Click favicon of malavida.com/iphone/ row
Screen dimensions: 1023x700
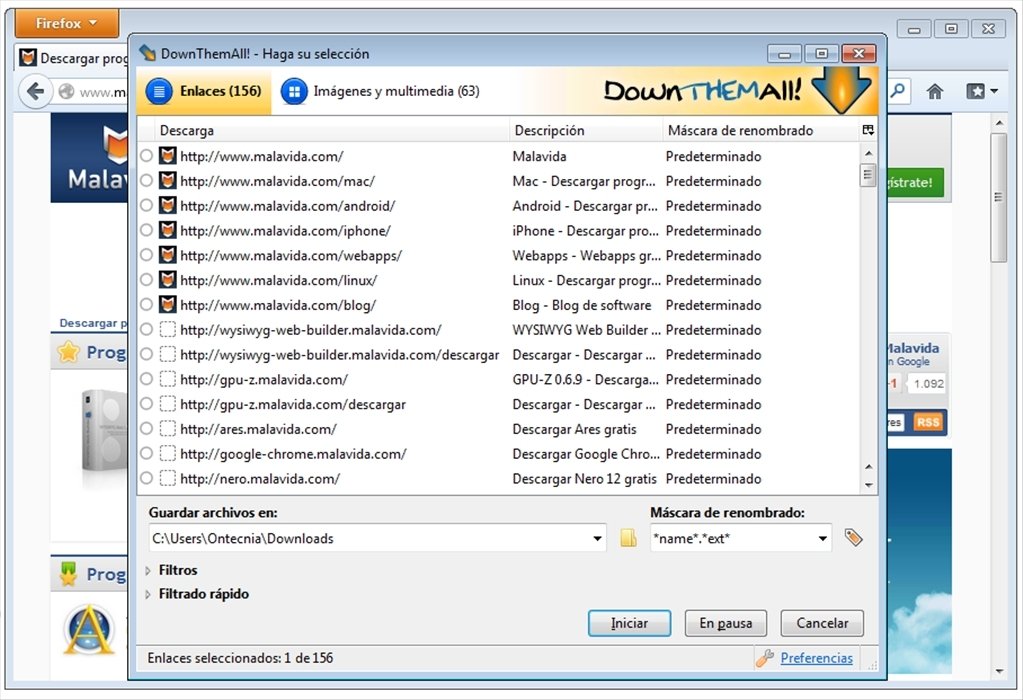(168, 230)
